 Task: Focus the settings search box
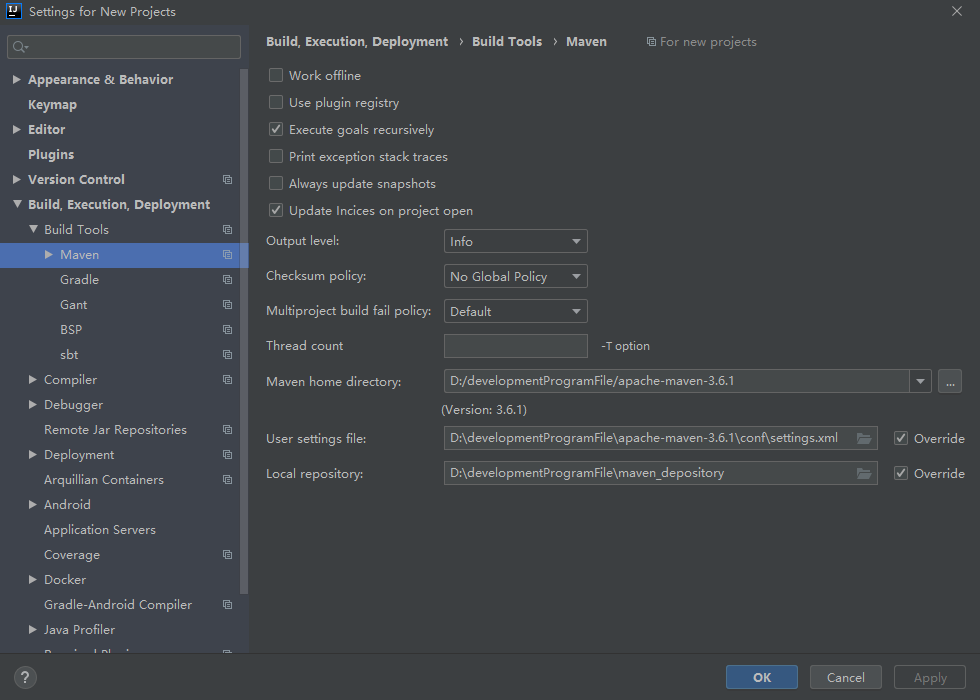[x=124, y=47]
